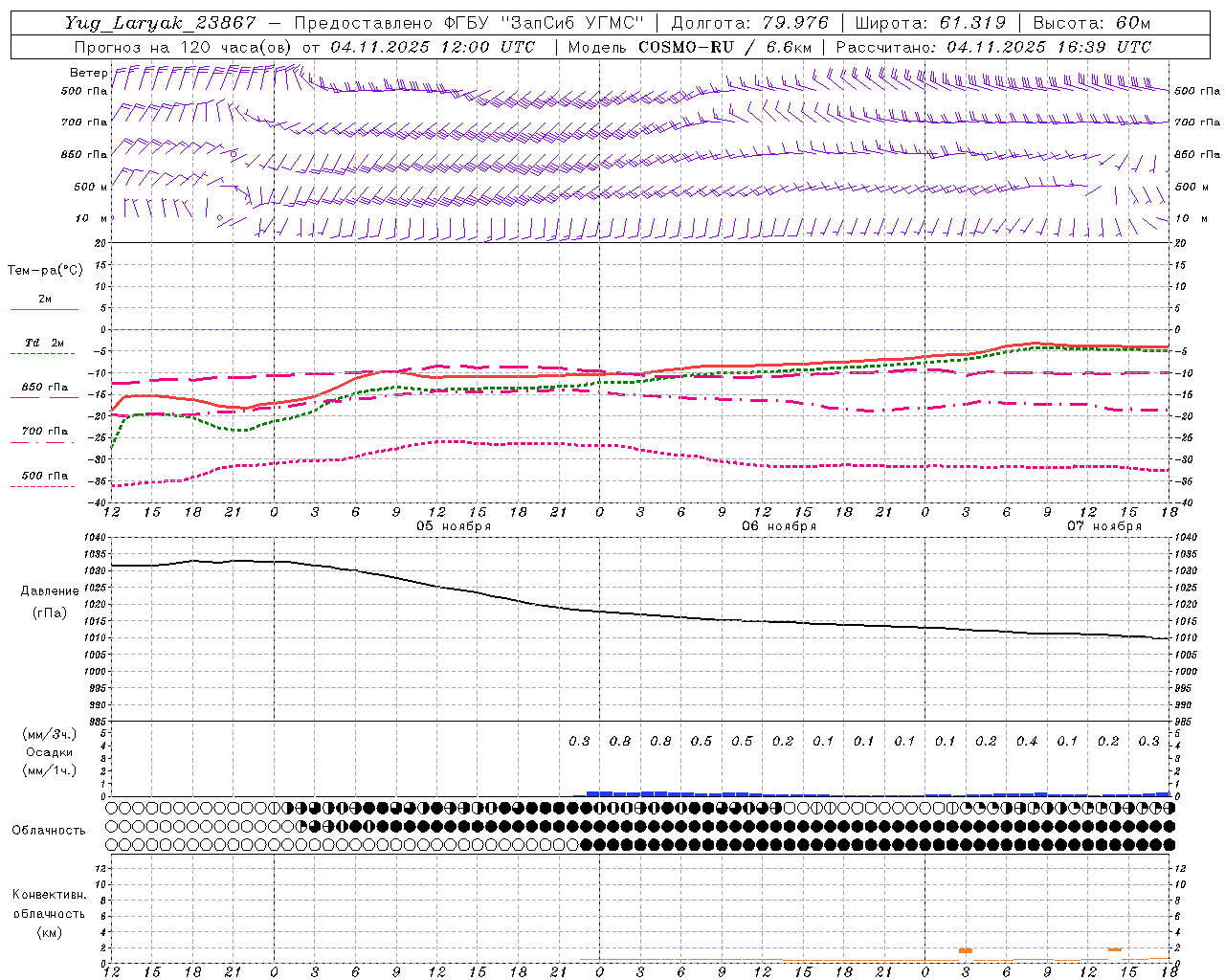Click the provider text ФГБУ "ЗапСиб УГМС"

545,23
